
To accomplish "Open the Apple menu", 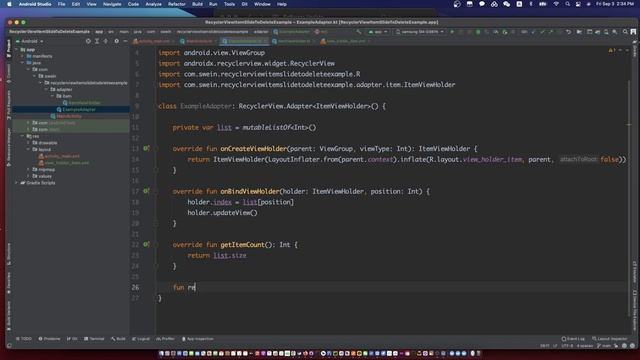I will [x=9, y=4].
